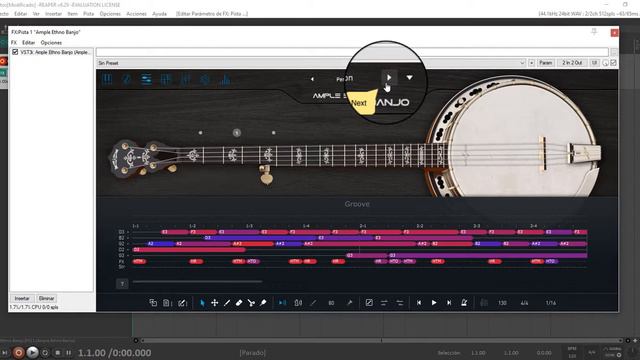Open the 4/4 time signature selector

coord(524,303)
